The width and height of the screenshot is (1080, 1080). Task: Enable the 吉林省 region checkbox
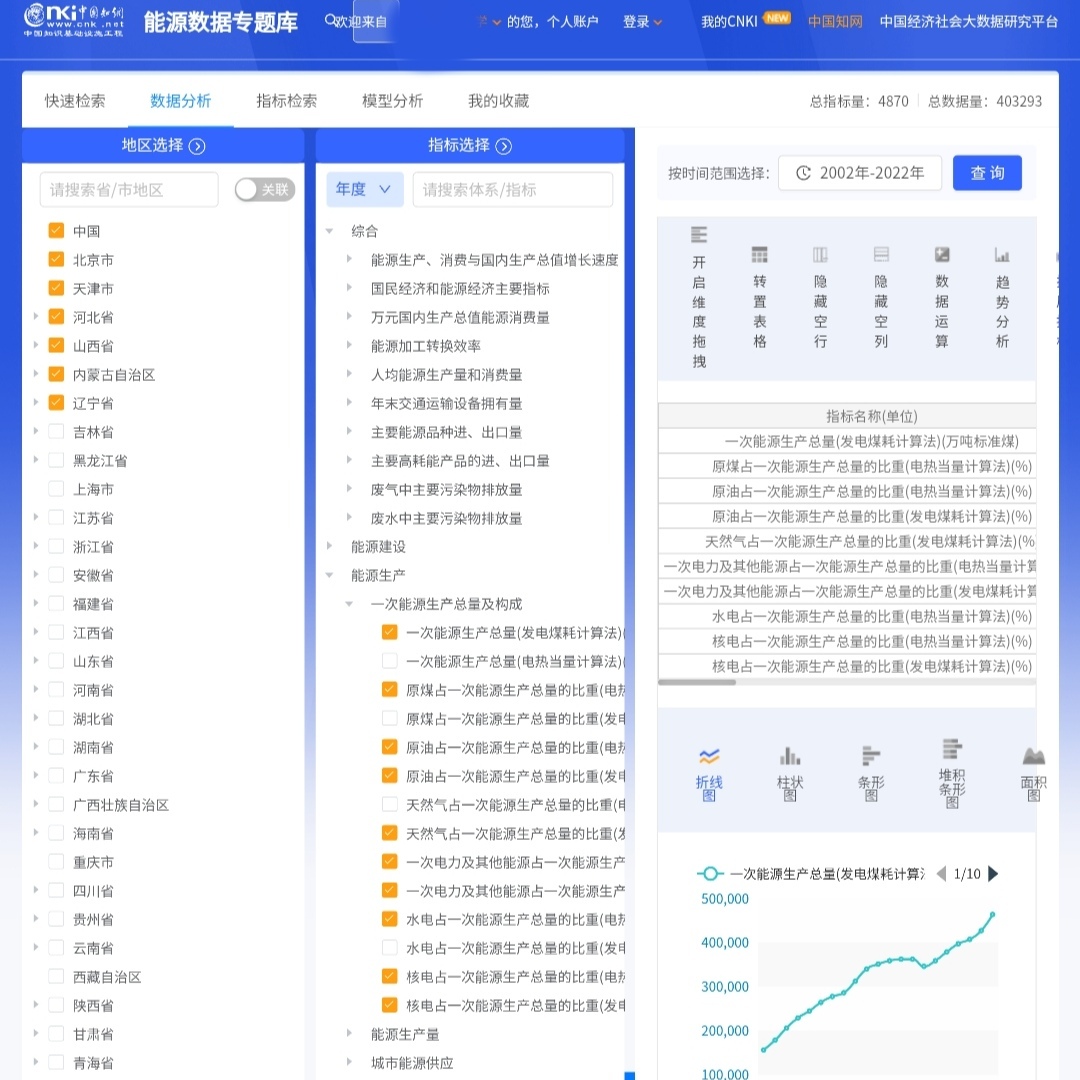click(57, 431)
